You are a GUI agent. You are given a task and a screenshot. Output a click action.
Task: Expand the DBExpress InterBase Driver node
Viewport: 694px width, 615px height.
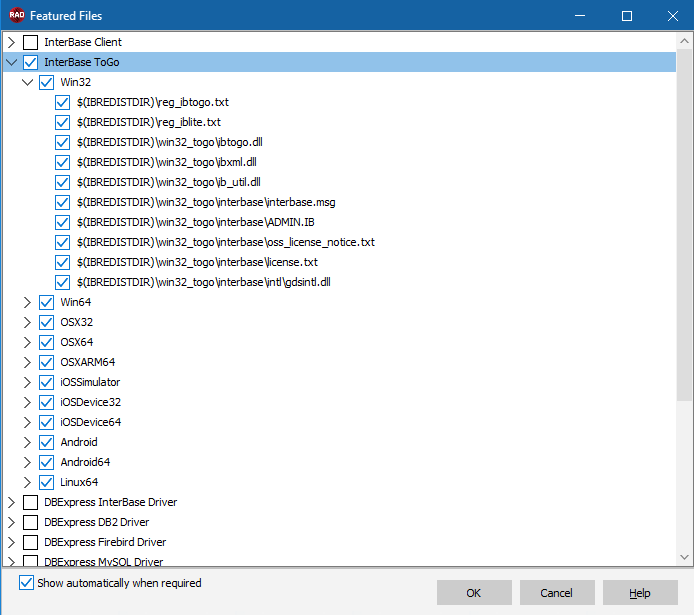(x=12, y=503)
